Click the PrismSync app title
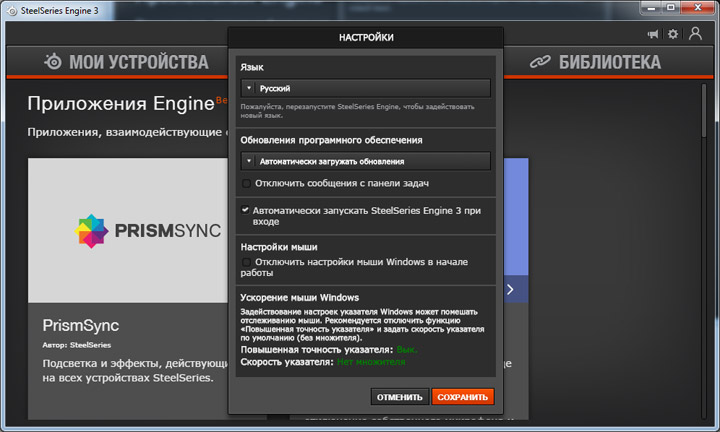 (81, 325)
